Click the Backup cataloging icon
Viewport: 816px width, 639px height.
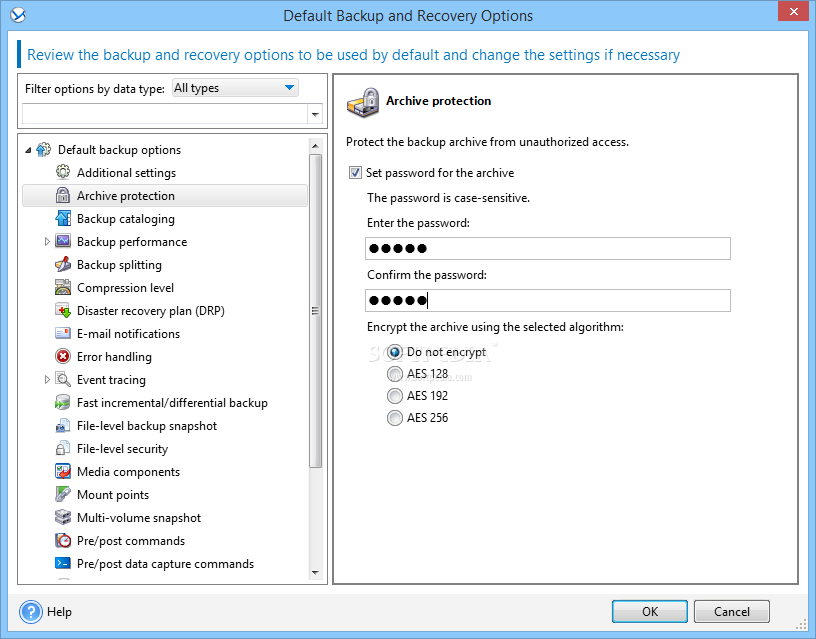[63, 218]
